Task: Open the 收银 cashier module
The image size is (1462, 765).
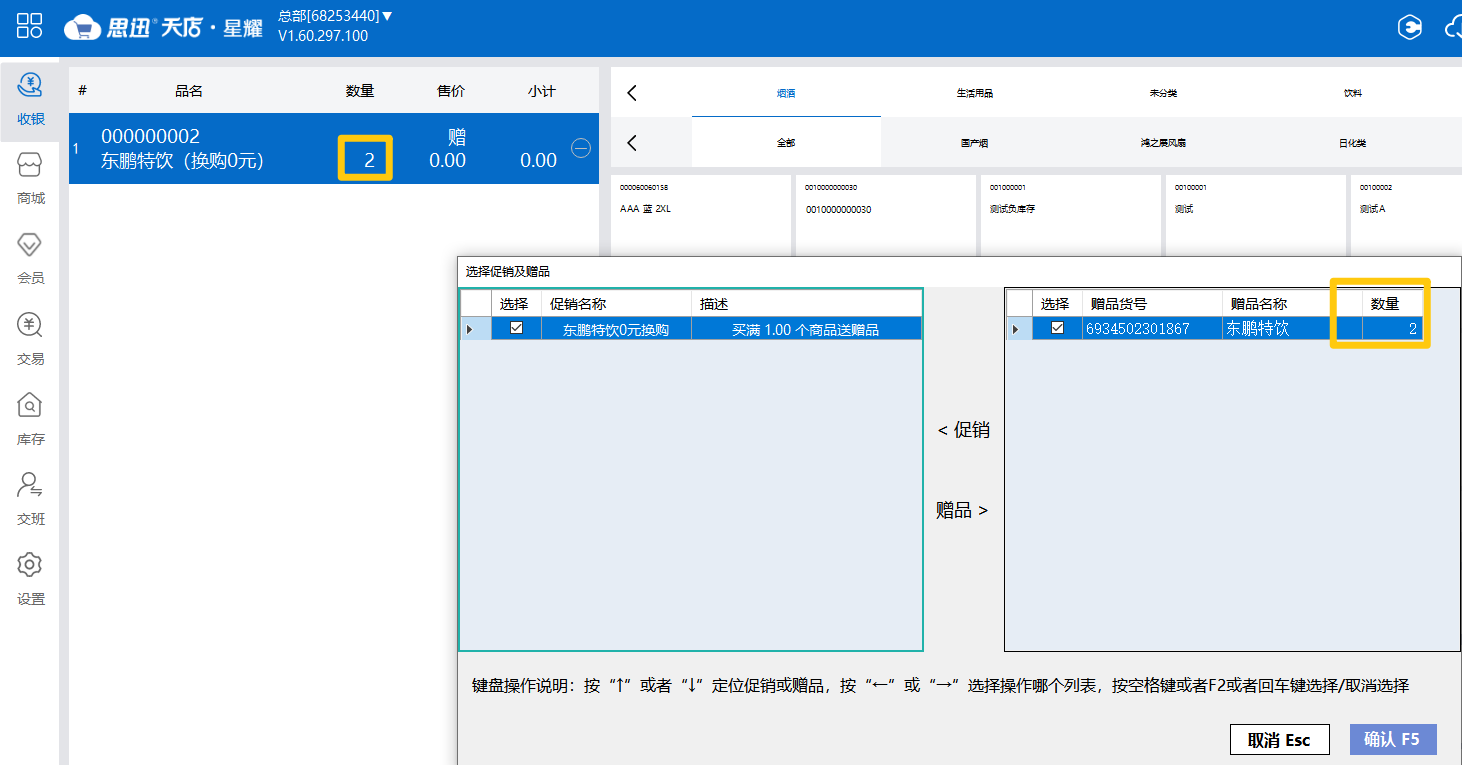Action: 30,99
